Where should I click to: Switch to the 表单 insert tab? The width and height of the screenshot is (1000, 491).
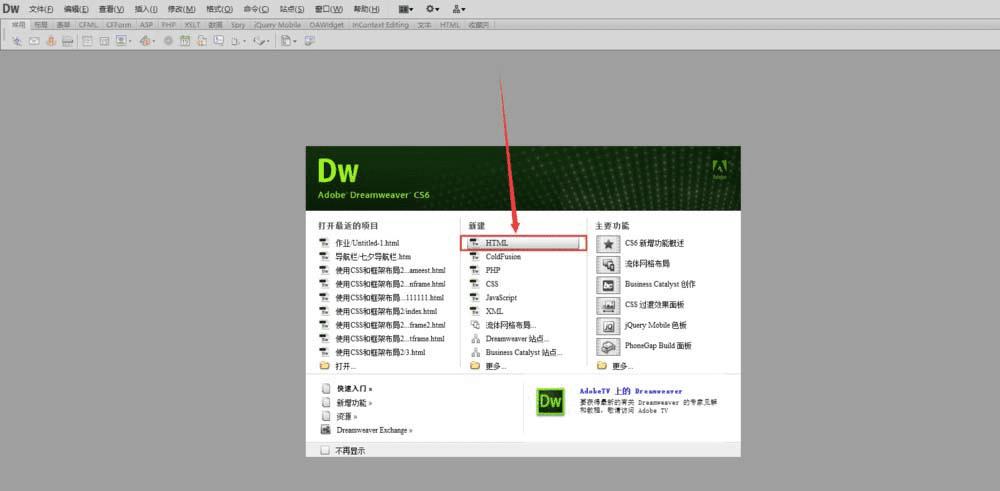pos(63,25)
